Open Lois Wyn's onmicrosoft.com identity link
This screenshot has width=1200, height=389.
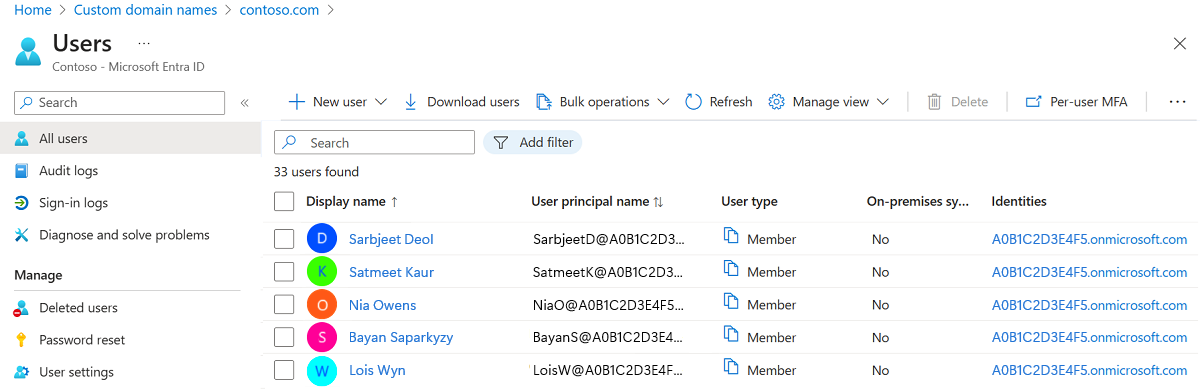click(x=1089, y=370)
